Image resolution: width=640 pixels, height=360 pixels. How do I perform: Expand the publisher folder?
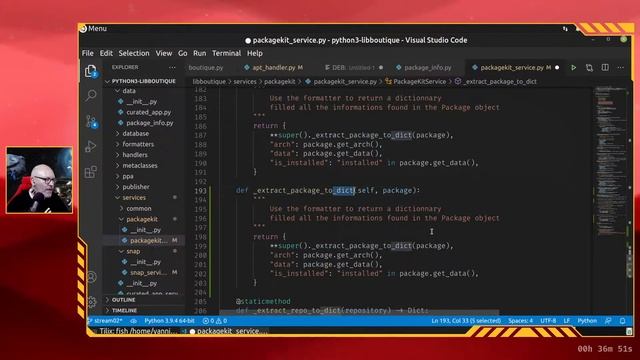pyautogui.click(x=136, y=187)
